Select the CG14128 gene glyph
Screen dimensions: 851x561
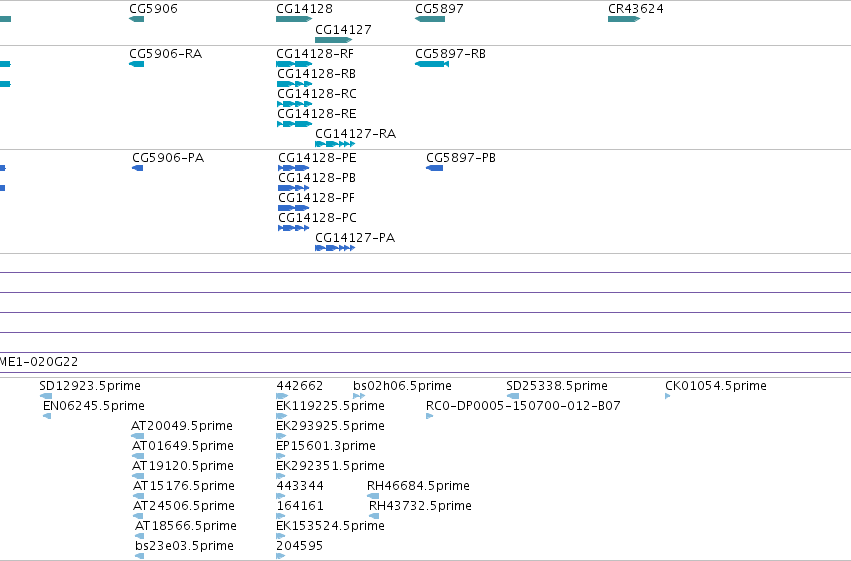pos(294,19)
